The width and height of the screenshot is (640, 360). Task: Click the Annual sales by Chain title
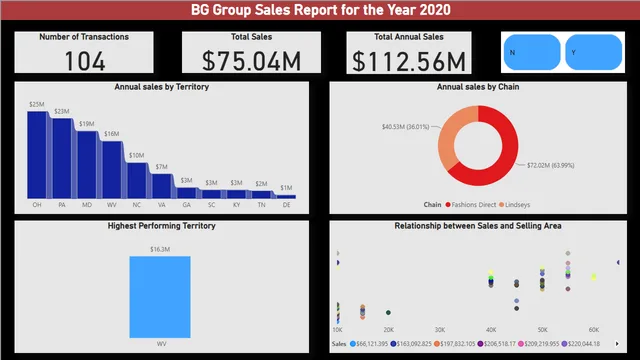point(478,87)
